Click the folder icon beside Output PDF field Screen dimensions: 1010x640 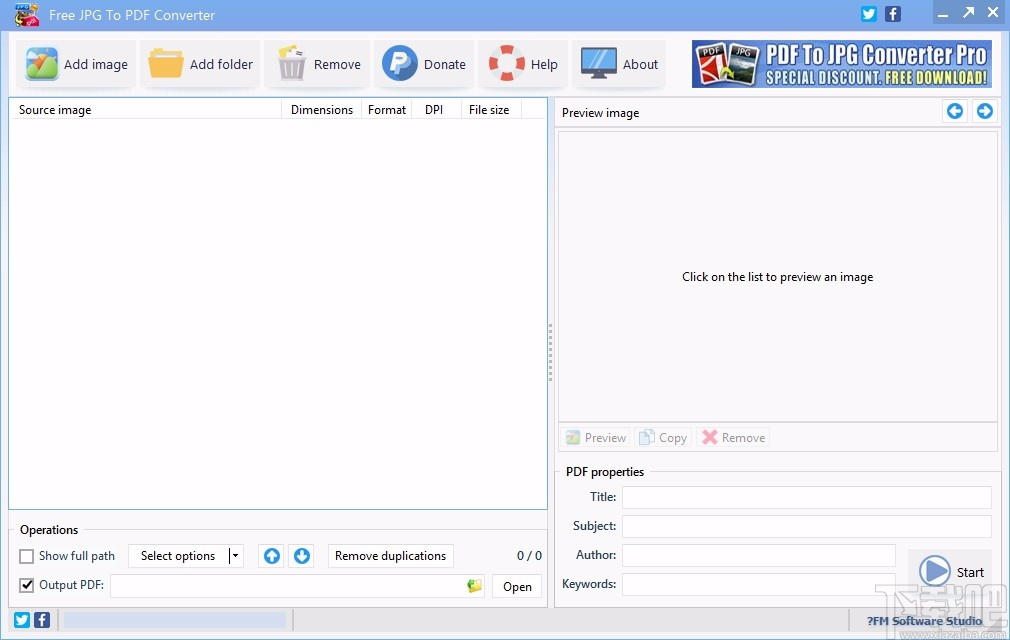point(474,585)
